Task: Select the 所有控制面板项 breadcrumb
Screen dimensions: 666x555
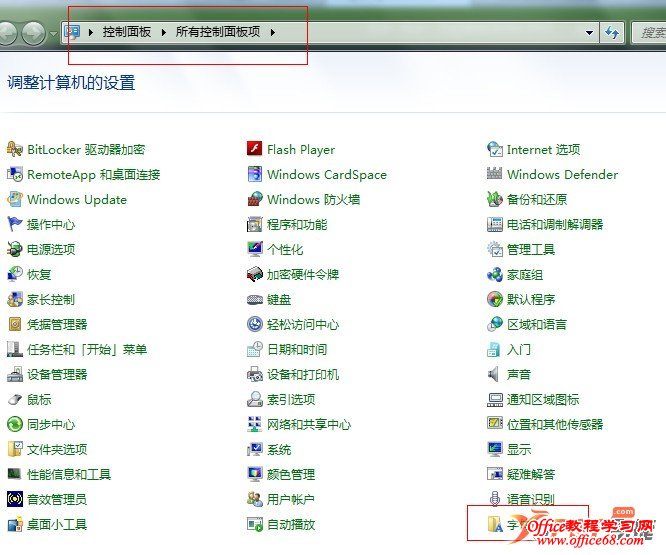Action: (x=218, y=32)
